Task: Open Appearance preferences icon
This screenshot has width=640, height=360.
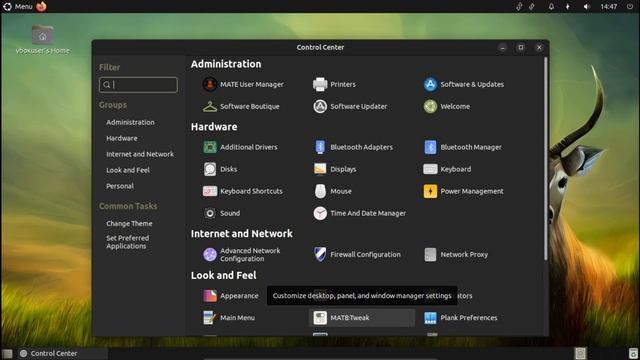Action: click(210, 296)
